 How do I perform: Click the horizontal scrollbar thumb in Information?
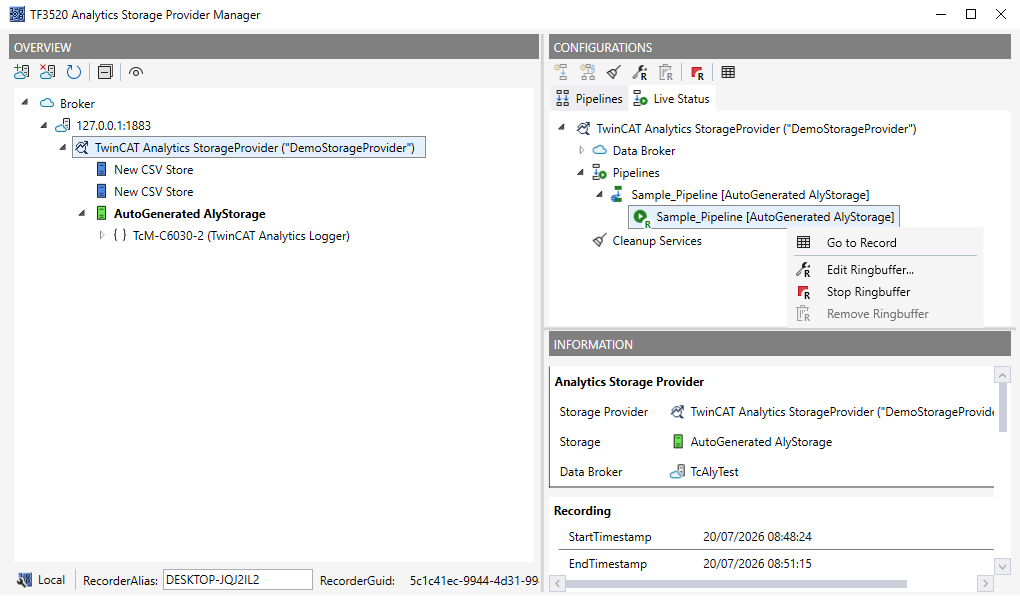click(x=736, y=583)
